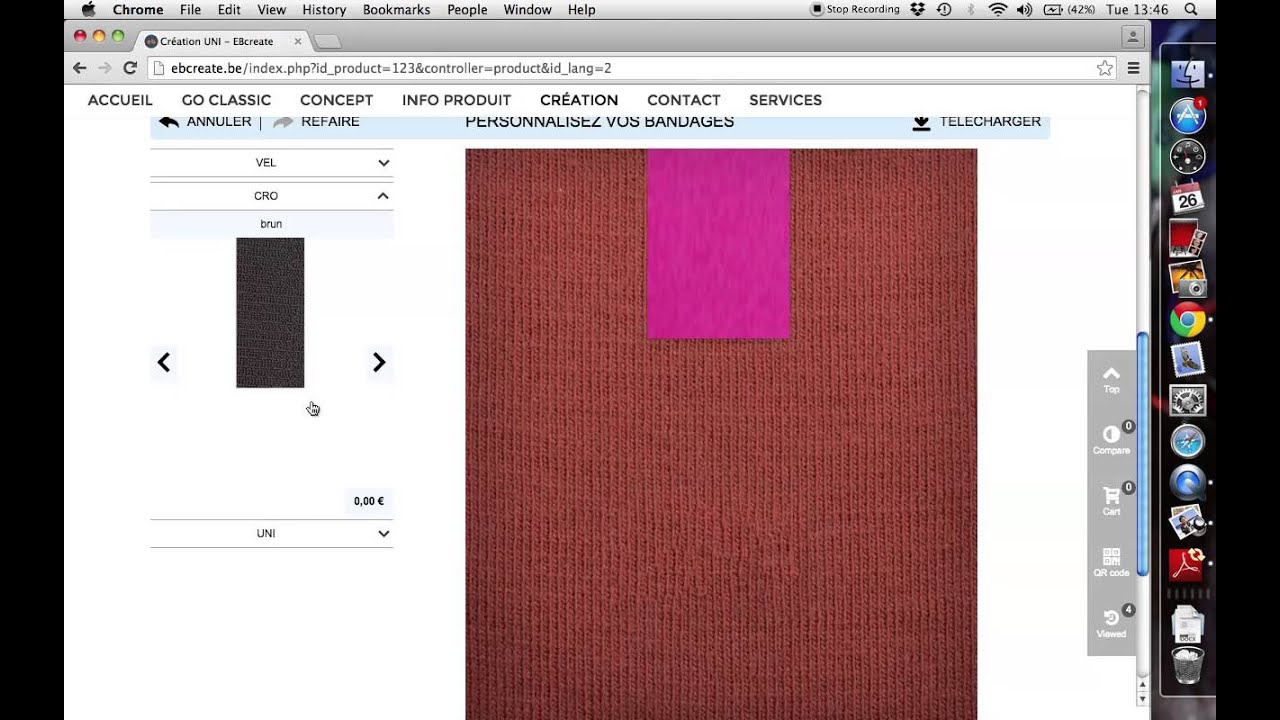
Task: Click the REFAIRE redo arrow icon
Action: pyautogui.click(x=284, y=121)
